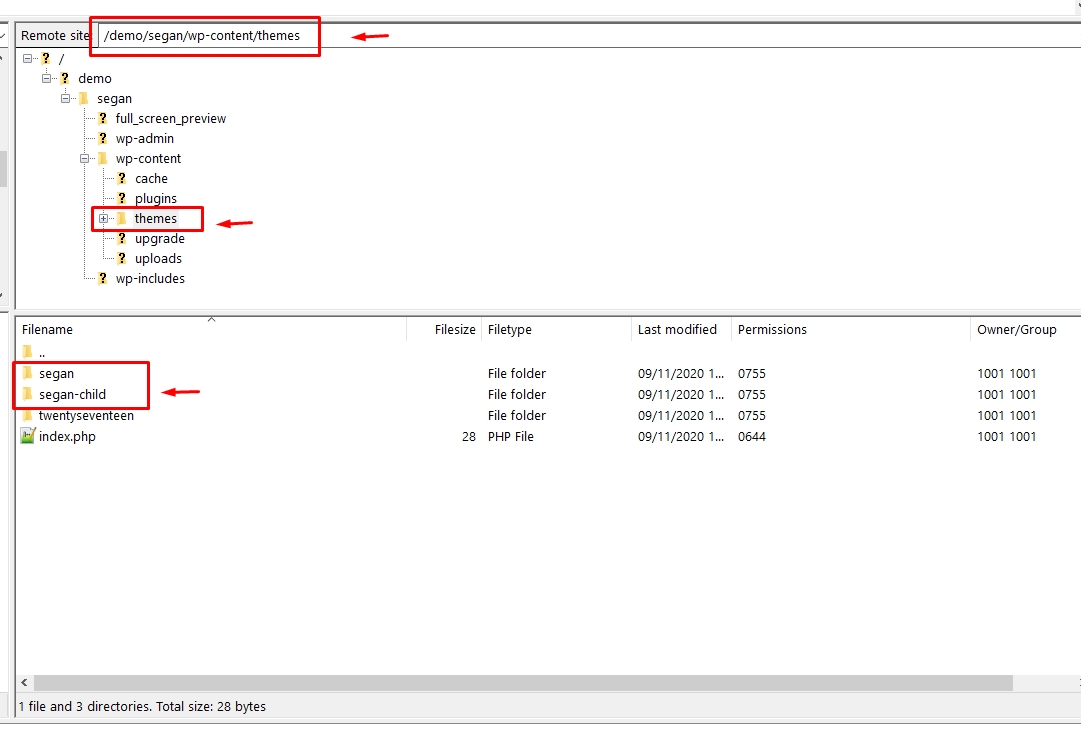The width and height of the screenshot is (1081, 748).
Task: Open the segan-child folder
Action: (70, 394)
